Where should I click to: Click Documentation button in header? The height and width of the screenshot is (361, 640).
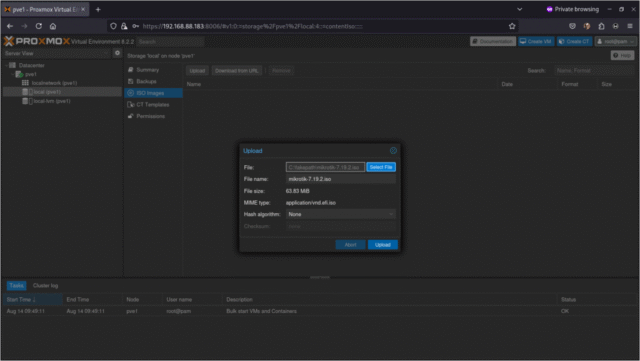pos(493,41)
